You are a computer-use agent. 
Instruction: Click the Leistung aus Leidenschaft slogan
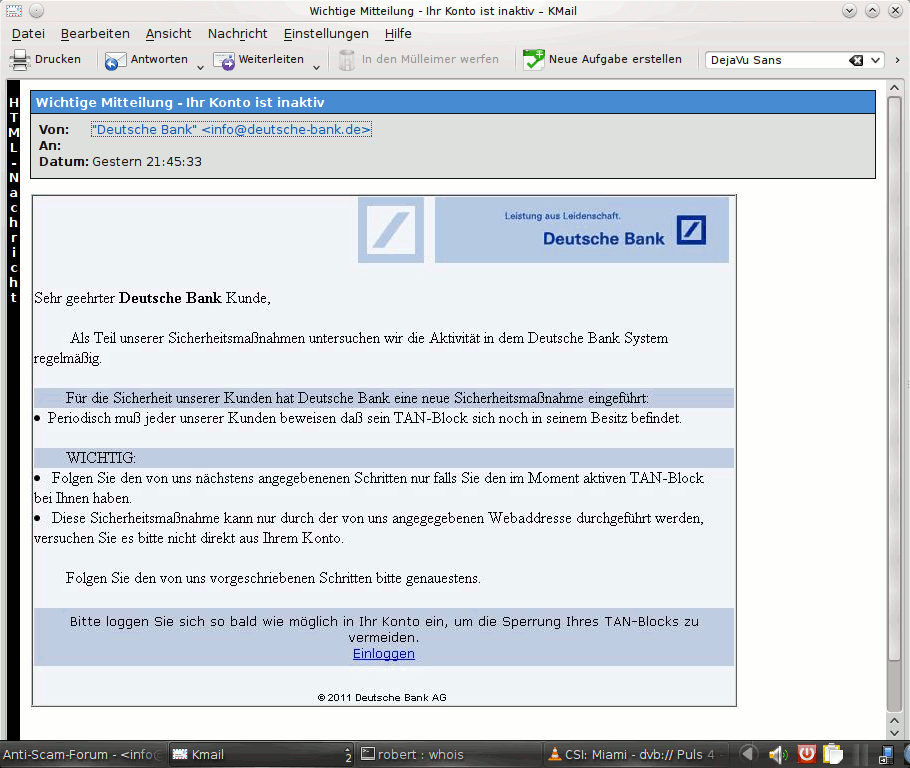pos(562,216)
